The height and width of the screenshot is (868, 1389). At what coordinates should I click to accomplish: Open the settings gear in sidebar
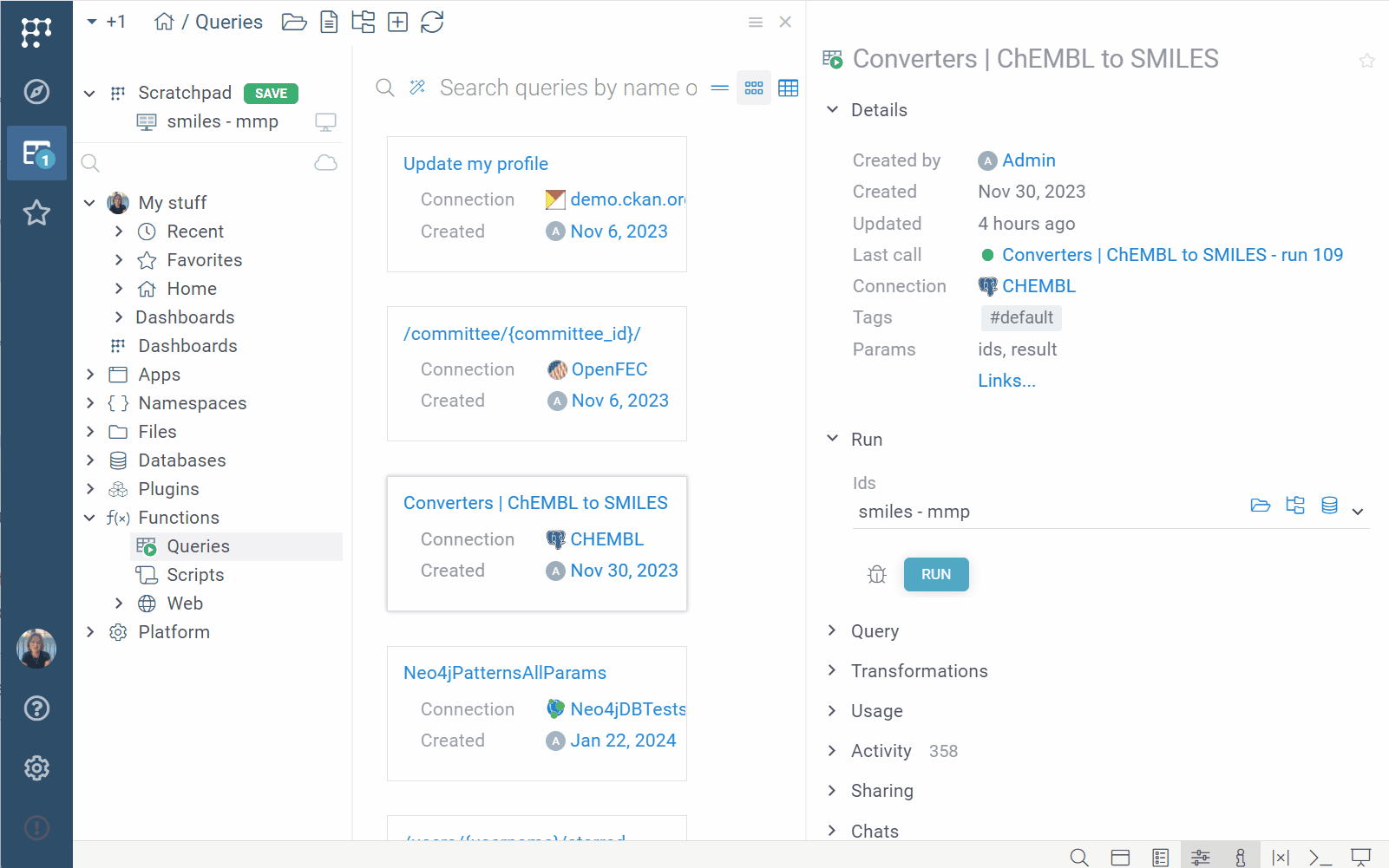[x=36, y=767]
